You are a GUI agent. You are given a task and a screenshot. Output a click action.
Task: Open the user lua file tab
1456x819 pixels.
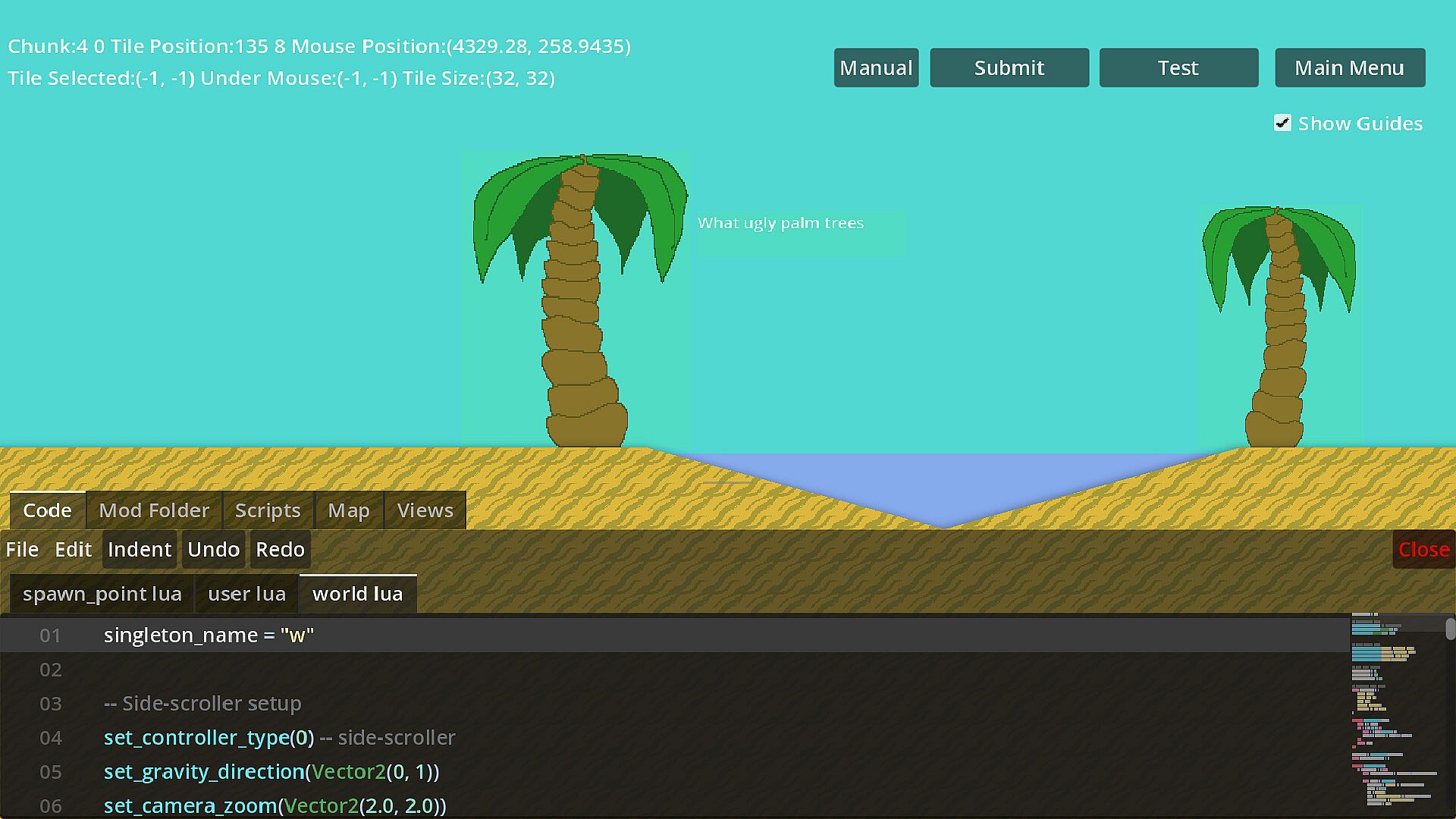tap(246, 594)
